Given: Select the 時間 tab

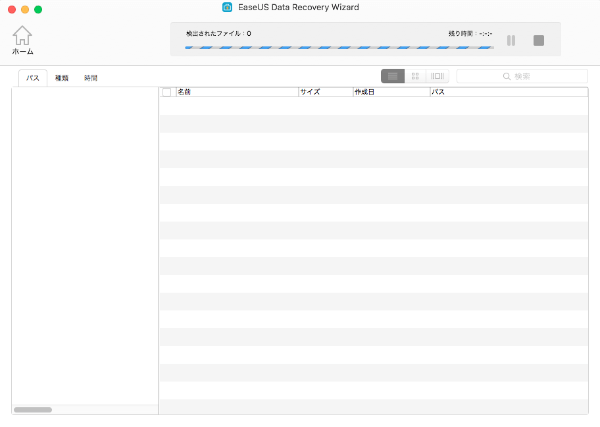Looking at the screenshot, I should 91,78.
